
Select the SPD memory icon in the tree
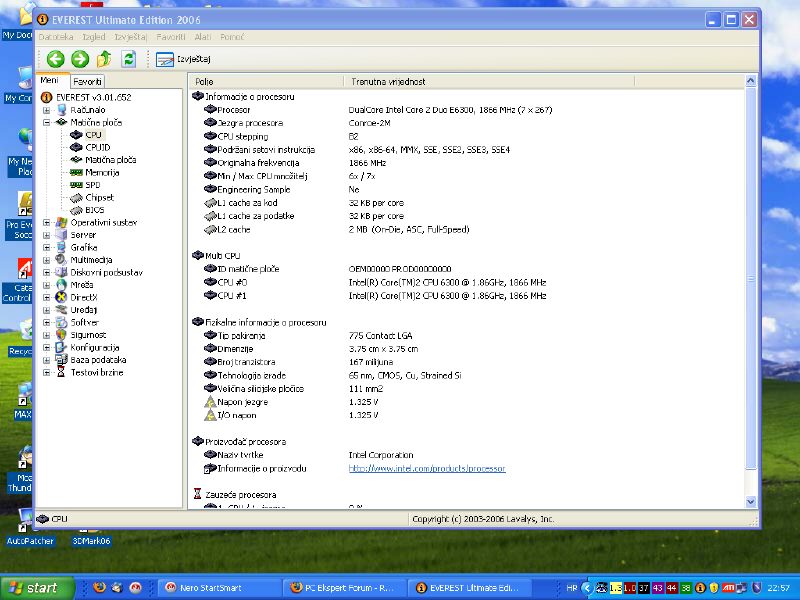(76, 185)
